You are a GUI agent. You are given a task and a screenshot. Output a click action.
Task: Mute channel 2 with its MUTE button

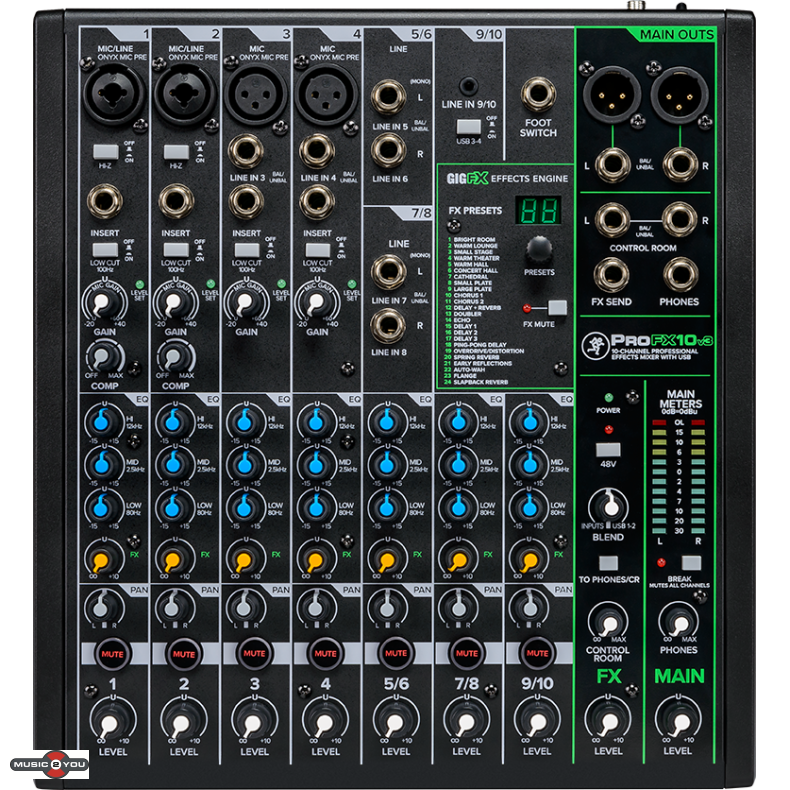(183, 653)
